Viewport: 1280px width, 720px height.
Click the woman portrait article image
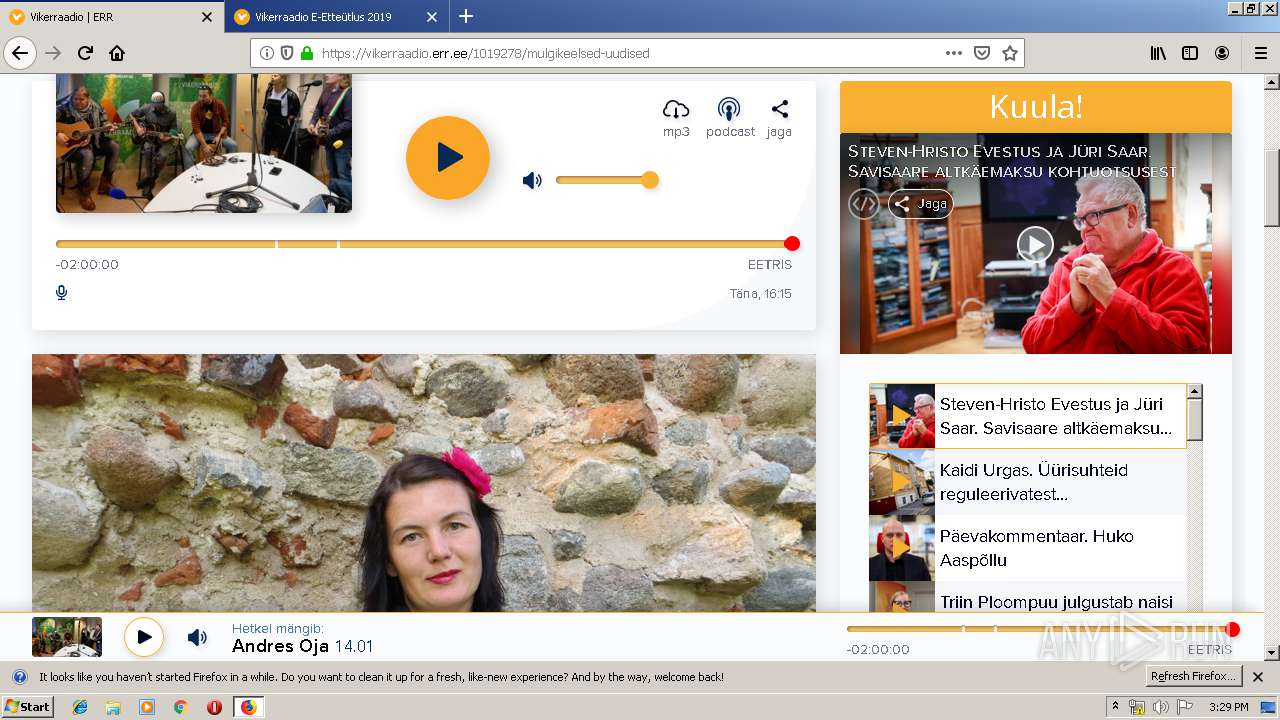(x=424, y=483)
